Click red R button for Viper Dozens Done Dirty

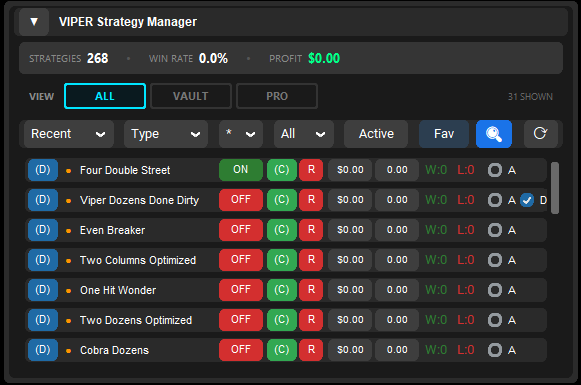click(x=311, y=200)
